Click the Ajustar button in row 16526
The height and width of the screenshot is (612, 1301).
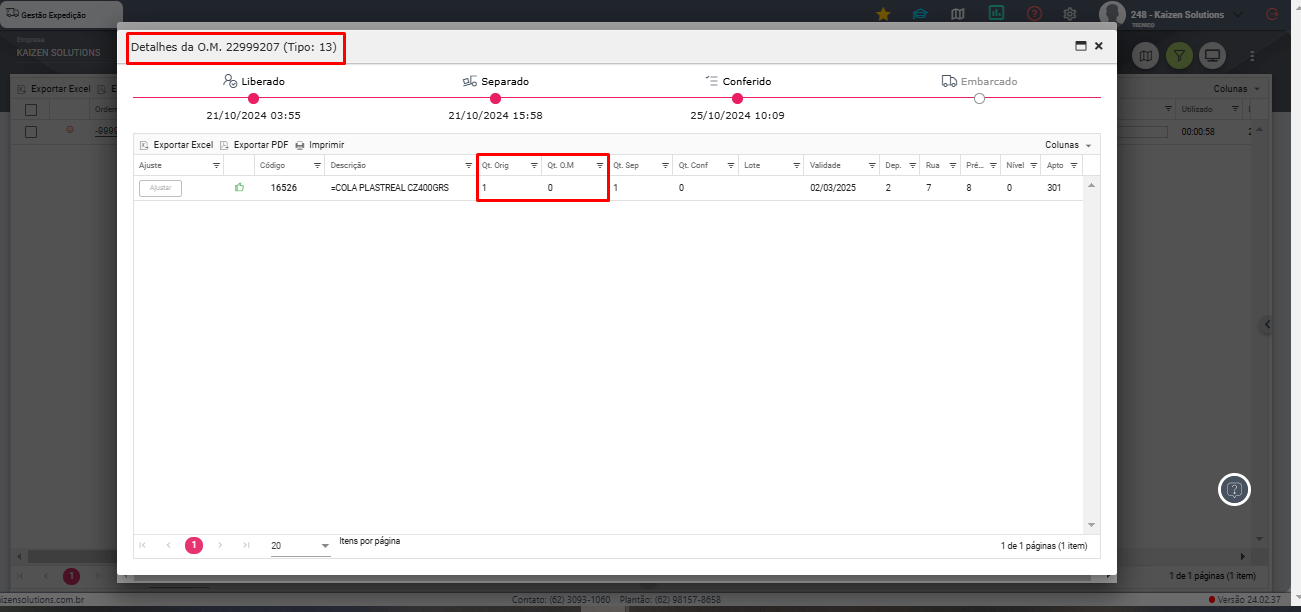tap(160, 188)
